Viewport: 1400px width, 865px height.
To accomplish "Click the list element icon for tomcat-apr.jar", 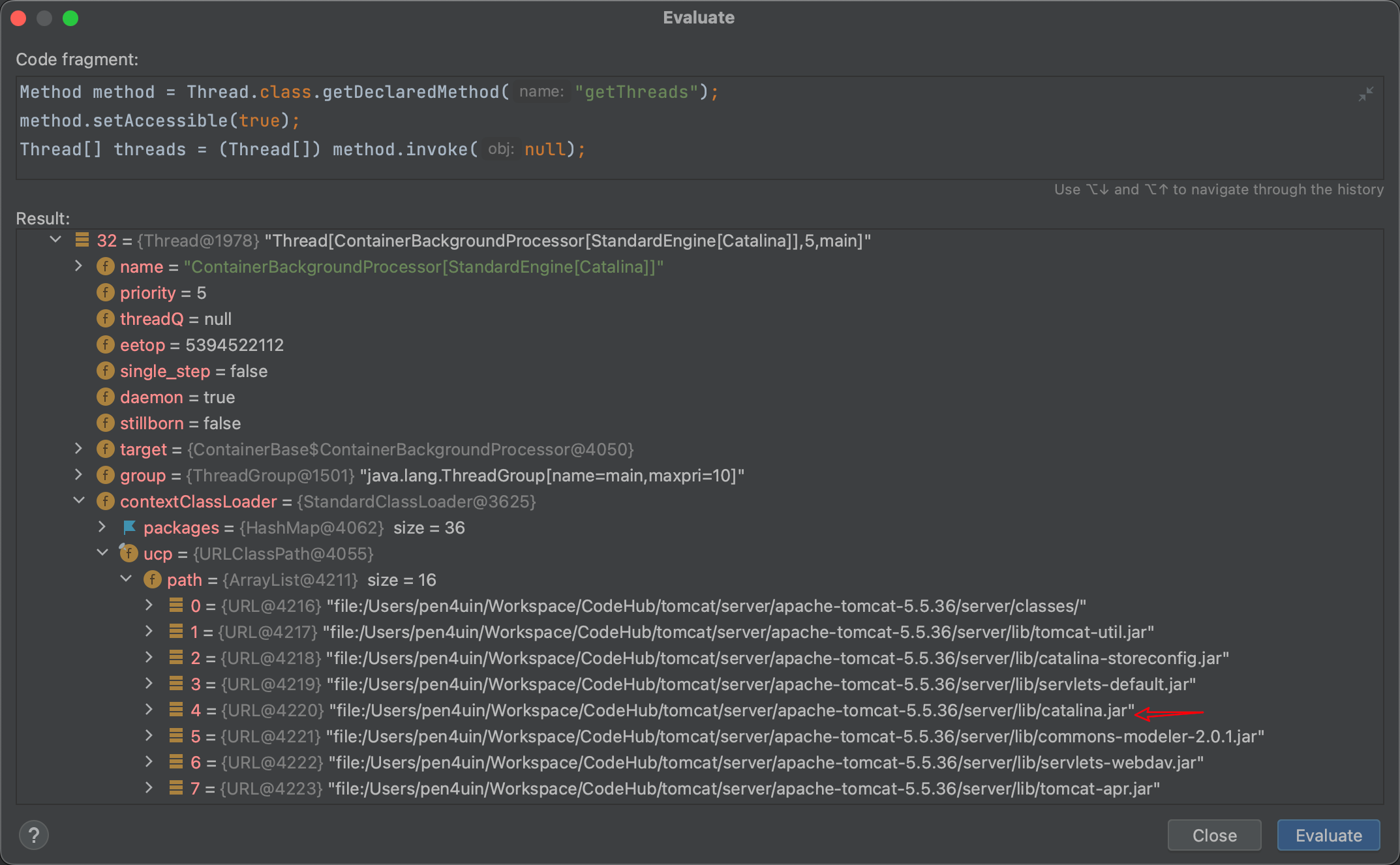I will (176, 788).
